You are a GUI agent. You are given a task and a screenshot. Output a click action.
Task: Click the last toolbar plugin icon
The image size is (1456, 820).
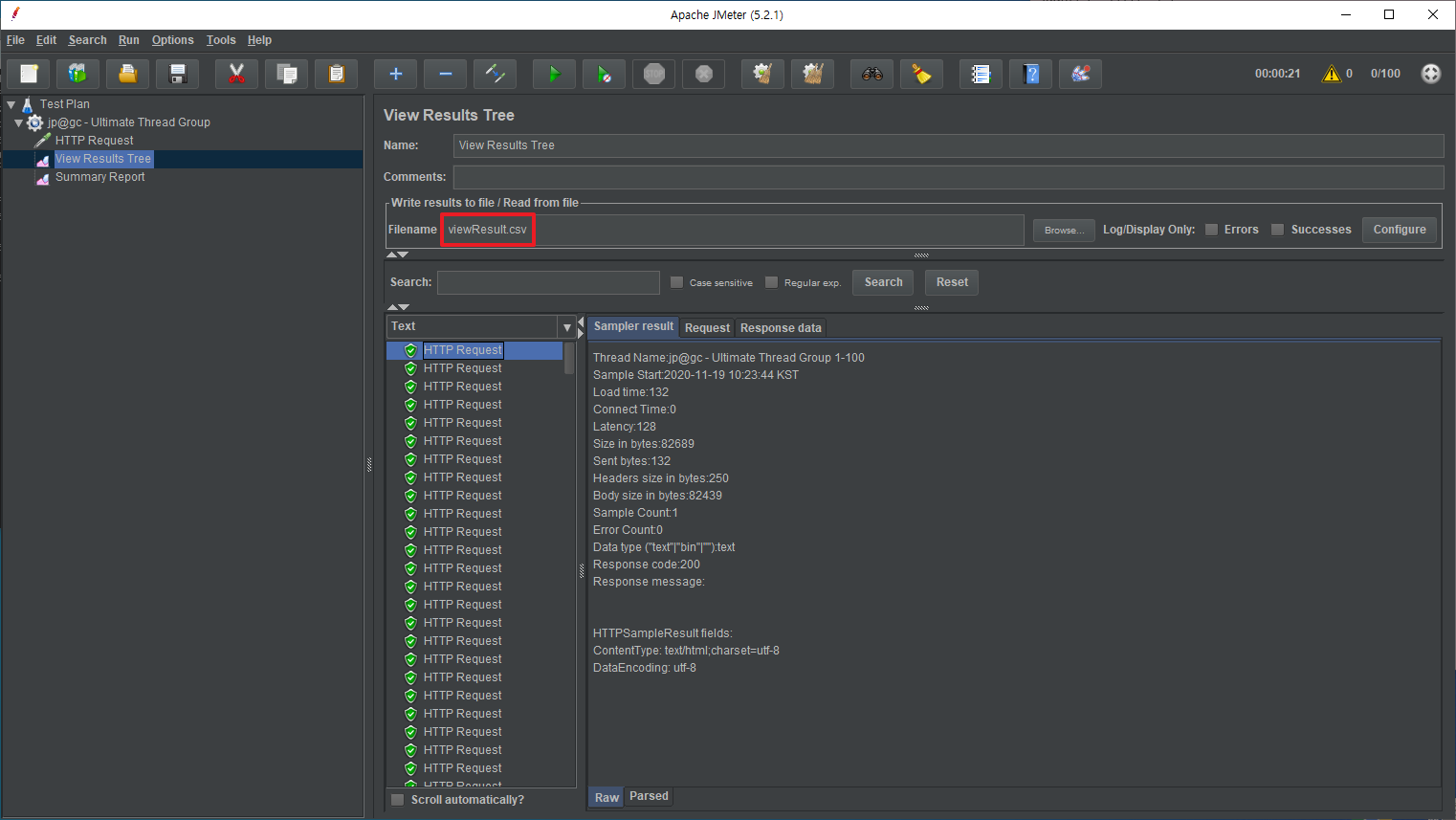1080,74
